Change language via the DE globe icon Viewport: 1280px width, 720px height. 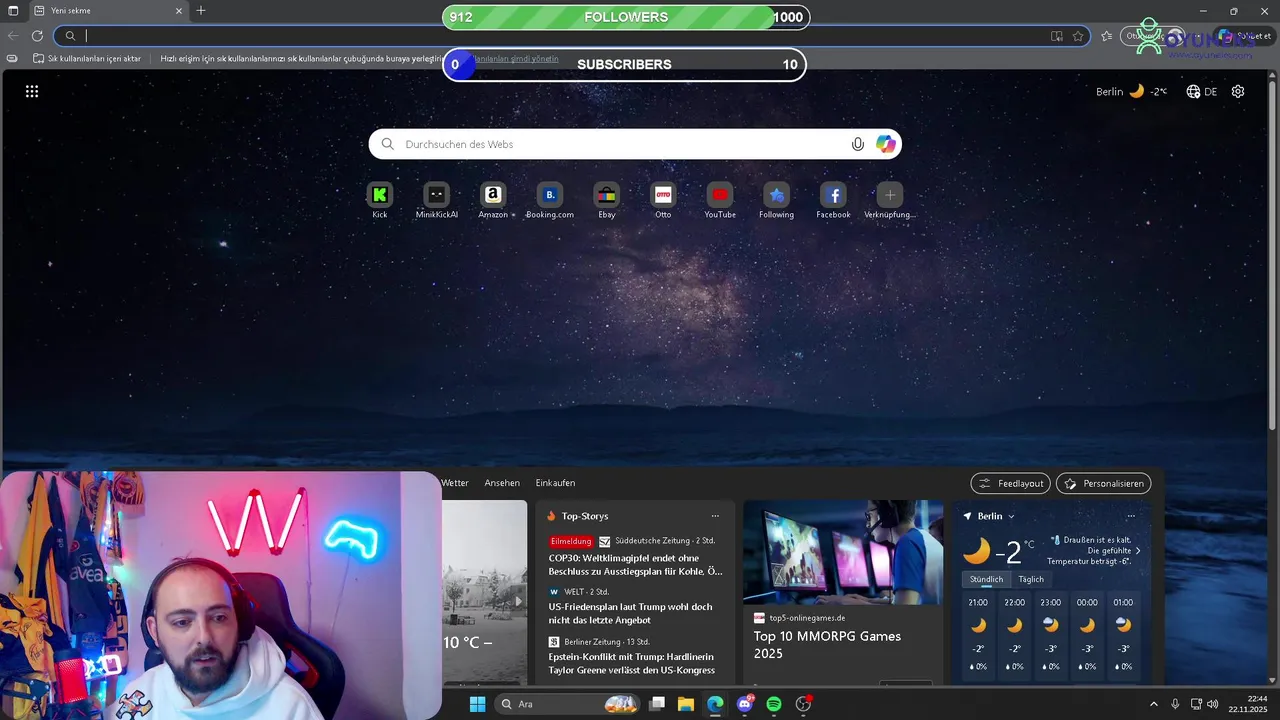(1202, 91)
